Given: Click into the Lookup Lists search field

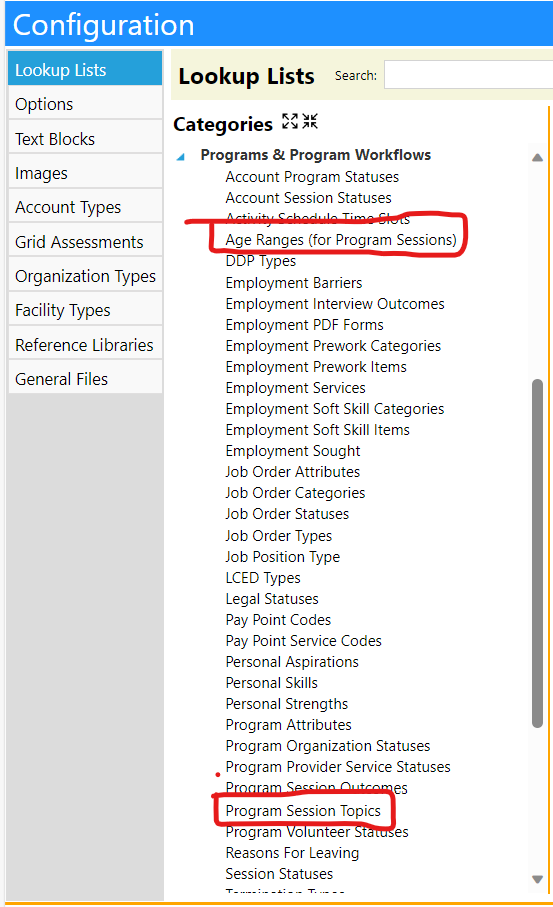Looking at the screenshot, I should pos(469,75).
